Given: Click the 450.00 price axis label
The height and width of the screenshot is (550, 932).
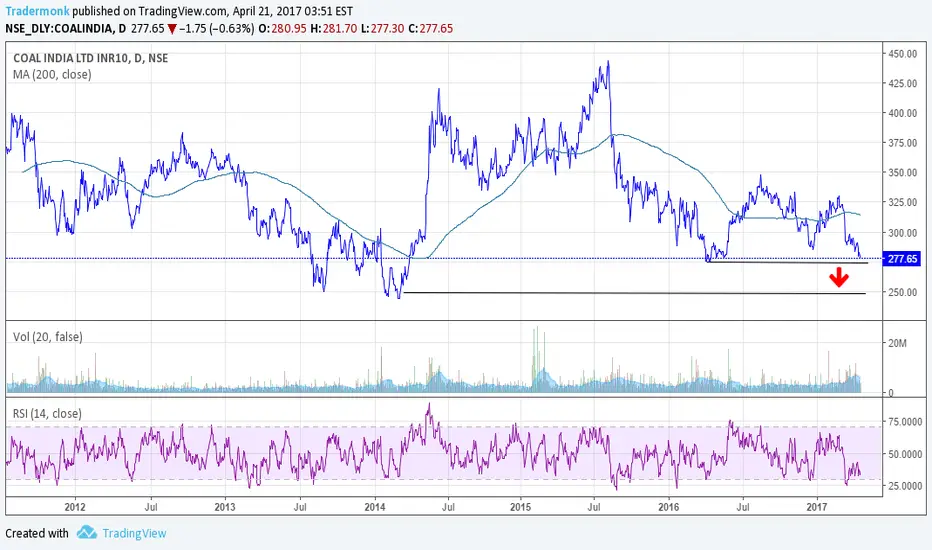Looking at the screenshot, I should tap(902, 54).
